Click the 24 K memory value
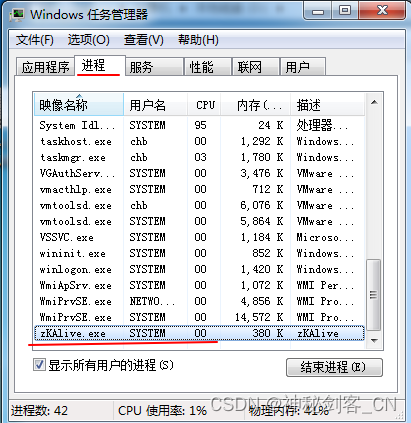The image size is (411, 423). pos(270,125)
